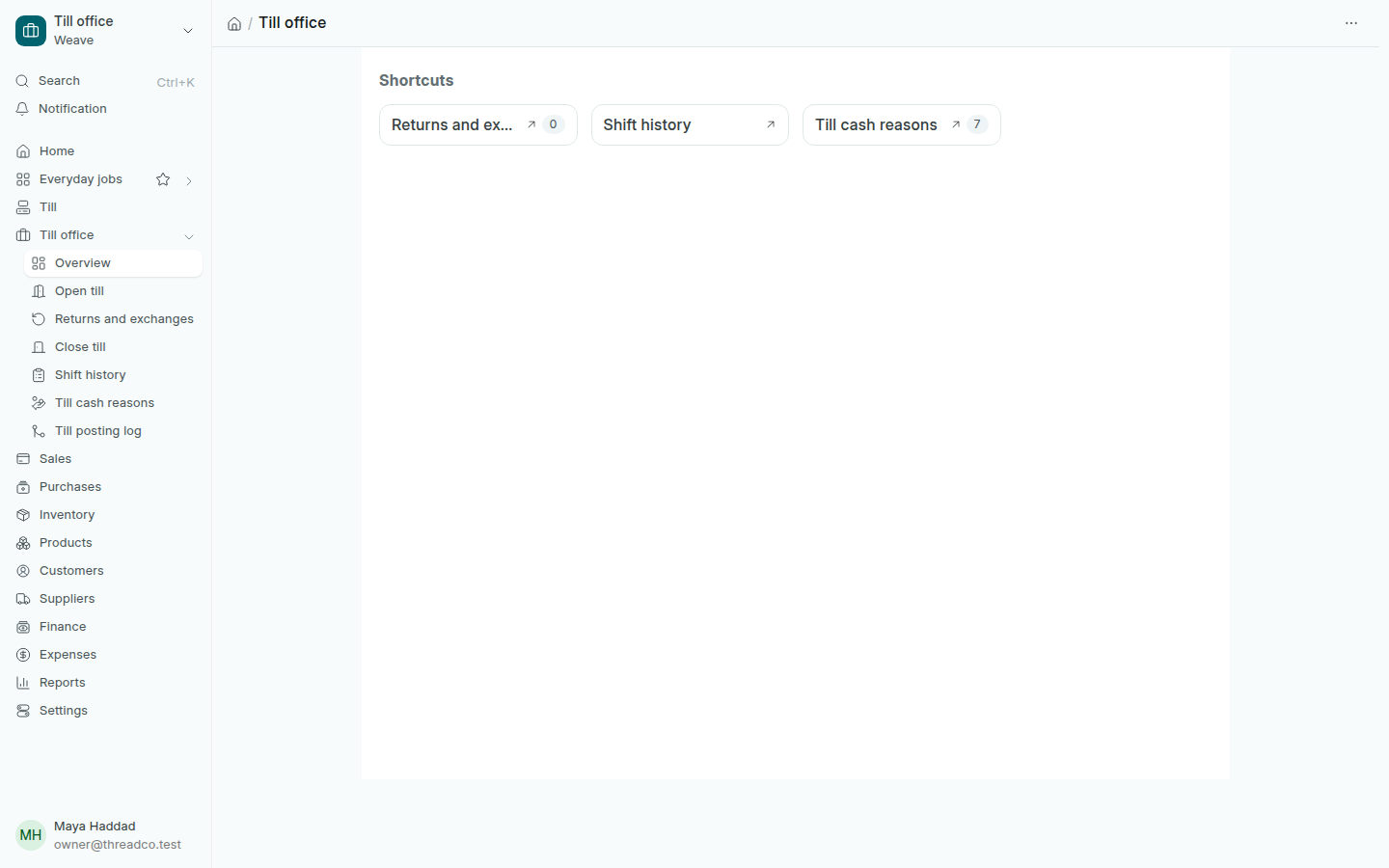
Task: Open the Search field in sidebar
Action: (105, 81)
